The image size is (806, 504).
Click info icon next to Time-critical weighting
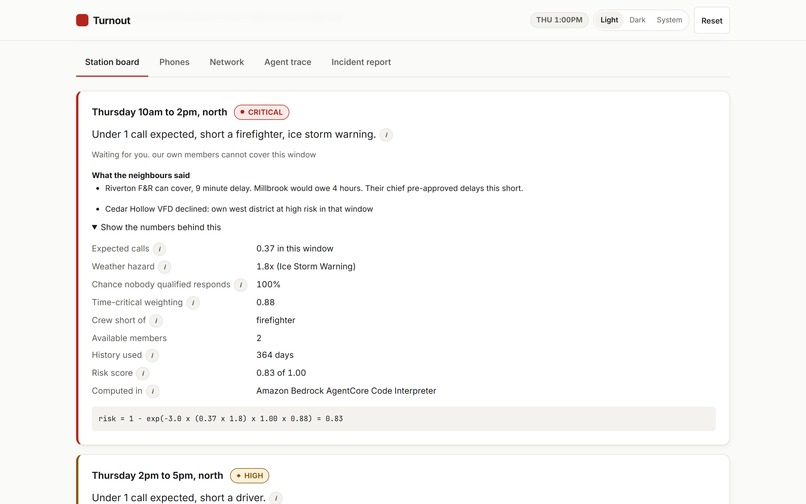pos(193,303)
